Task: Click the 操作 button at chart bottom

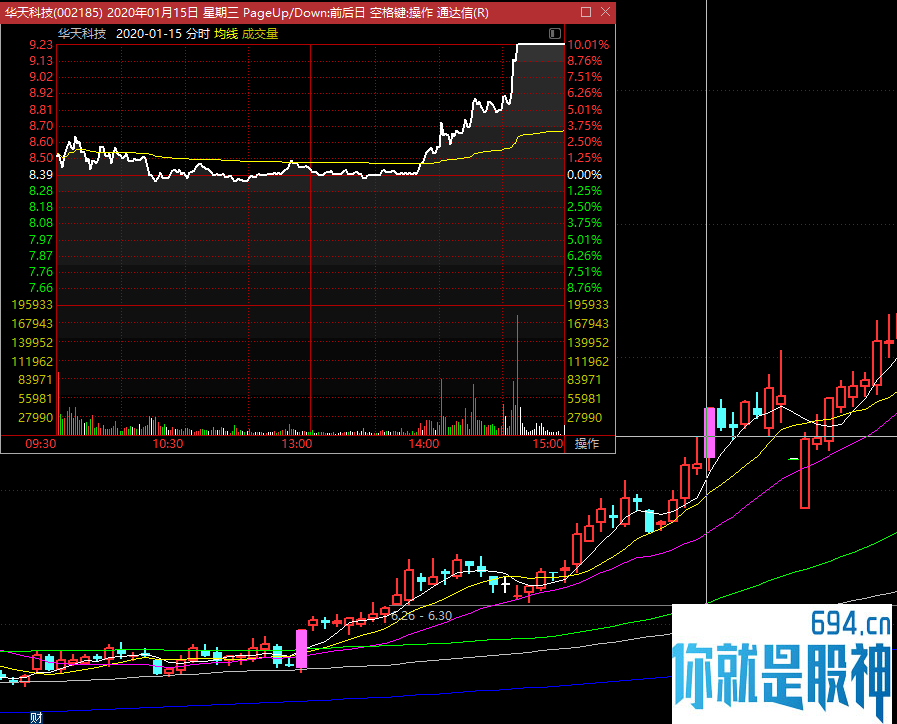Action: 587,444
